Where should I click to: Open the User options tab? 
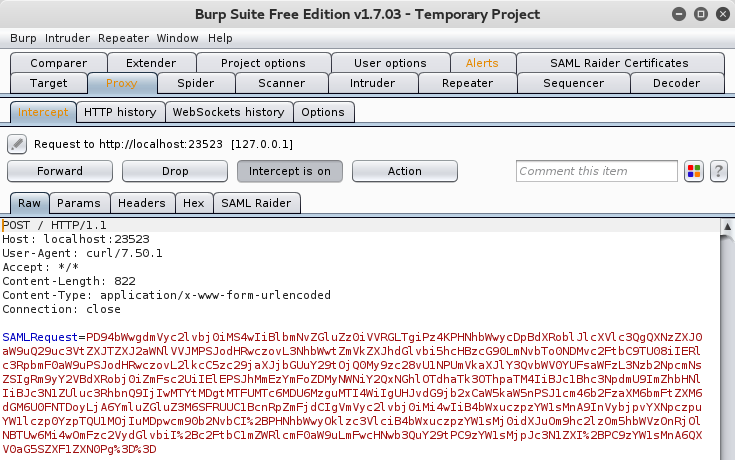coord(390,63)
